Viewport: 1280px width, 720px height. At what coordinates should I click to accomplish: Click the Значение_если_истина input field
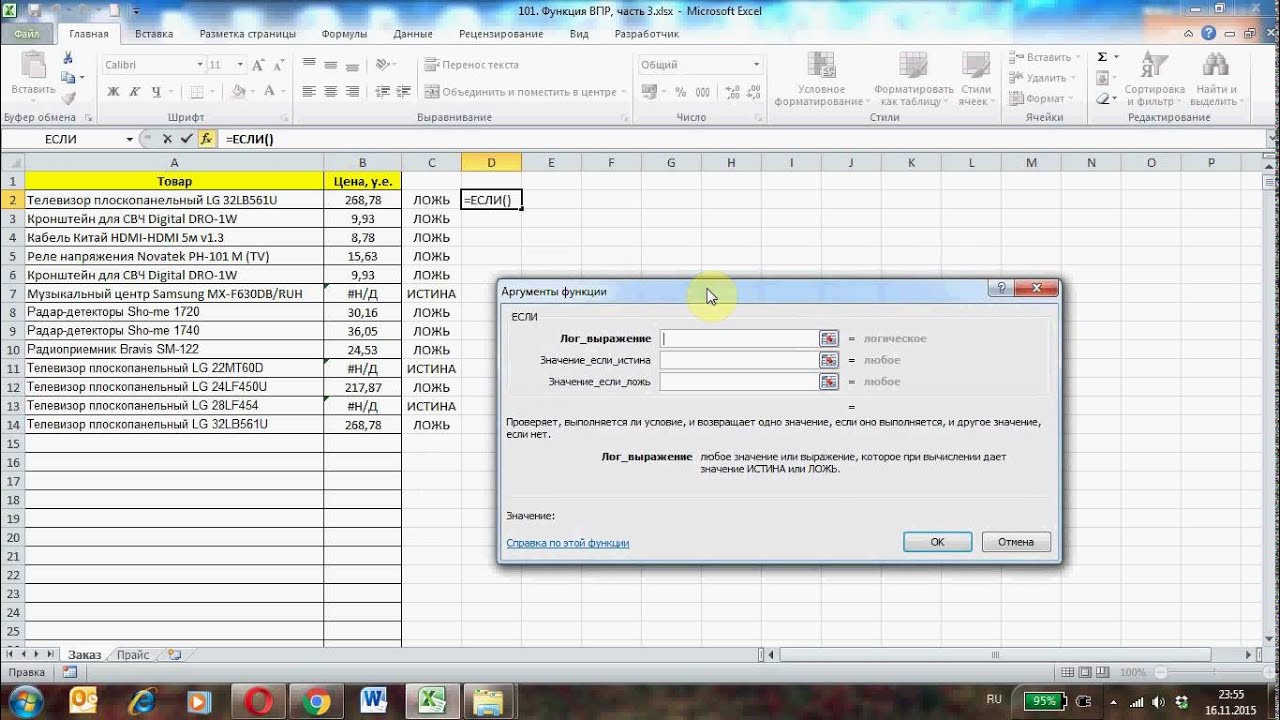point(740,360)
